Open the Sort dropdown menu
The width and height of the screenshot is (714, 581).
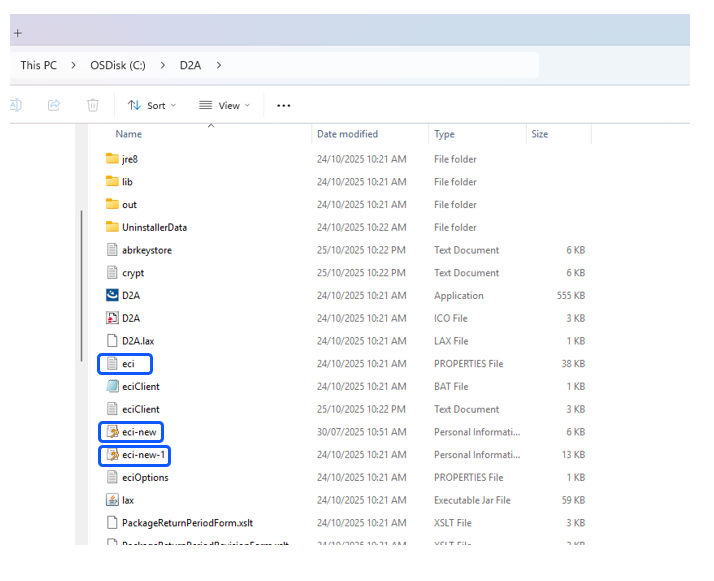152,105
